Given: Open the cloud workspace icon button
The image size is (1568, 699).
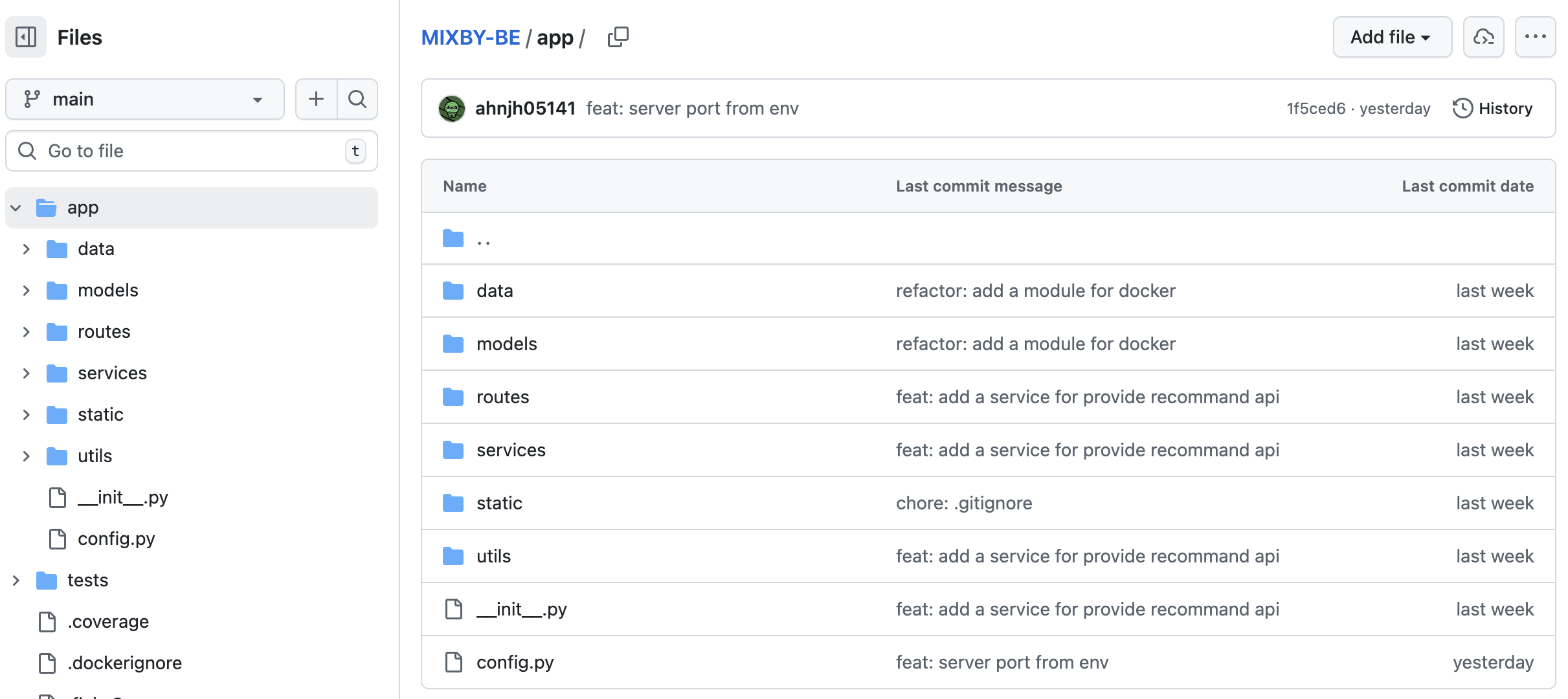Looking at the screenshot, I should tap(1483, 37).
